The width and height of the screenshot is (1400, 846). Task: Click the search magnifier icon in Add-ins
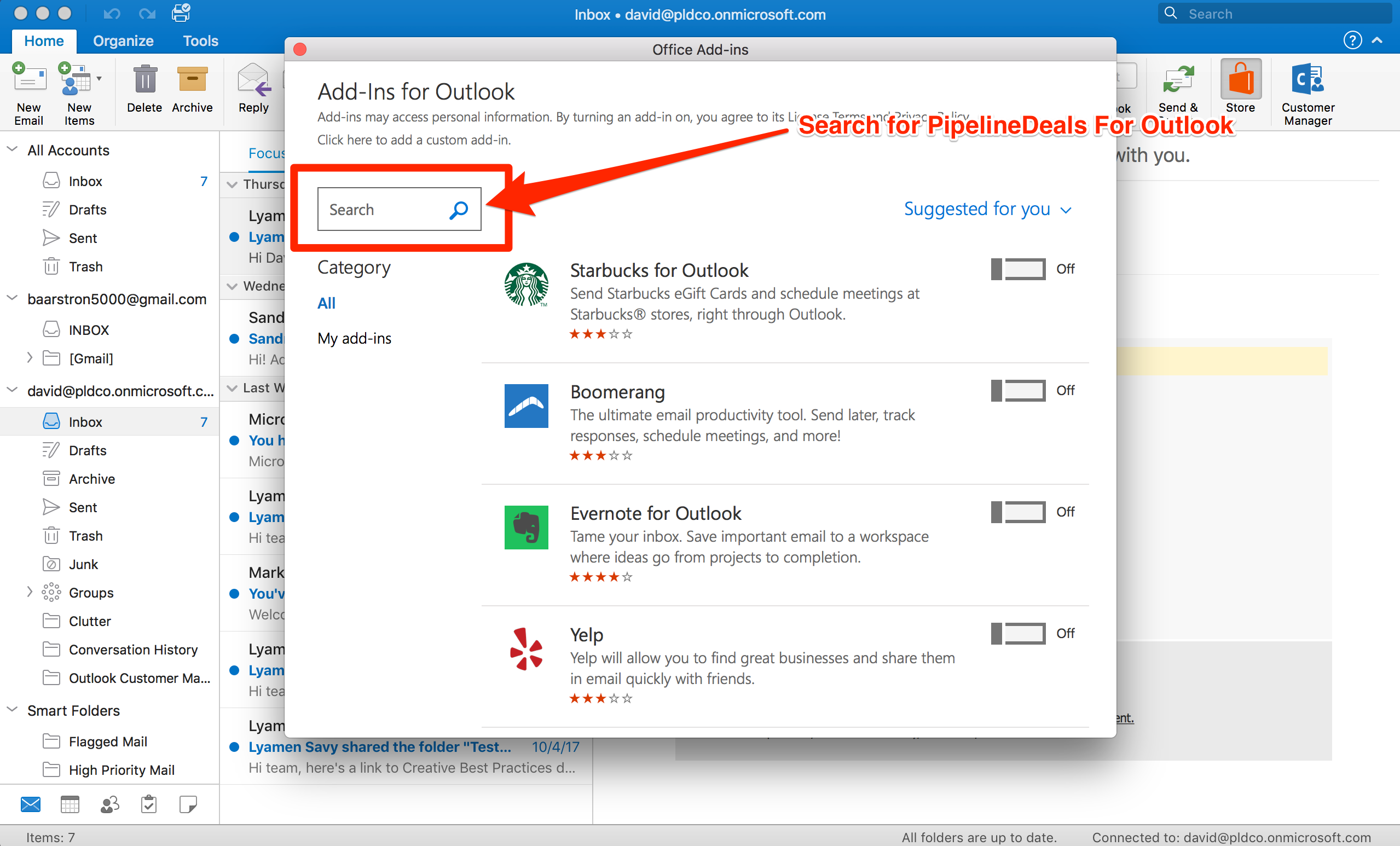(x=459, y=209)
